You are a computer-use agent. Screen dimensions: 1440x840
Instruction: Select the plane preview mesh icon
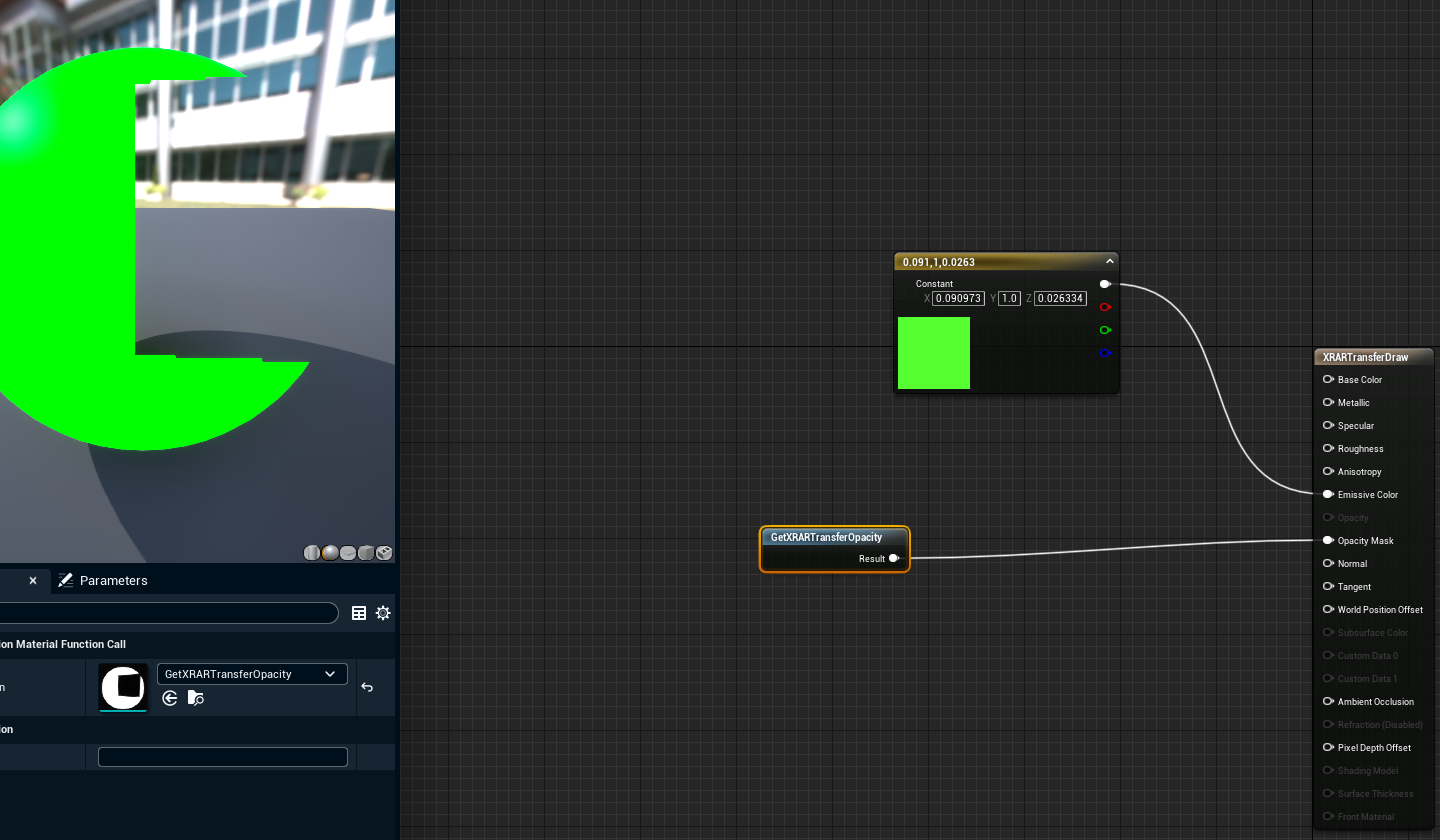coord(347,552)
